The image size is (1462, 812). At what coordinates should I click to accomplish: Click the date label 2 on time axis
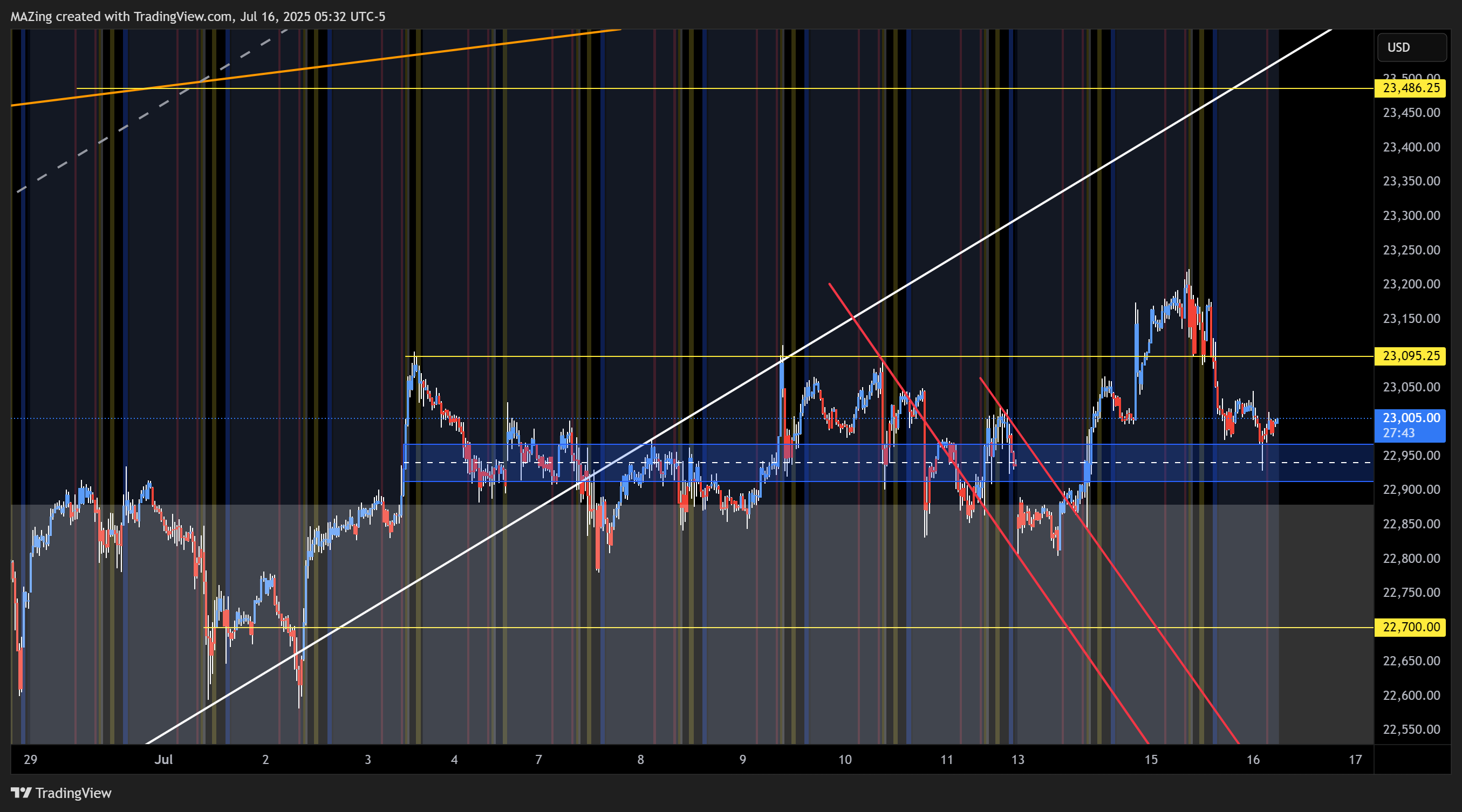coord(265,760)
